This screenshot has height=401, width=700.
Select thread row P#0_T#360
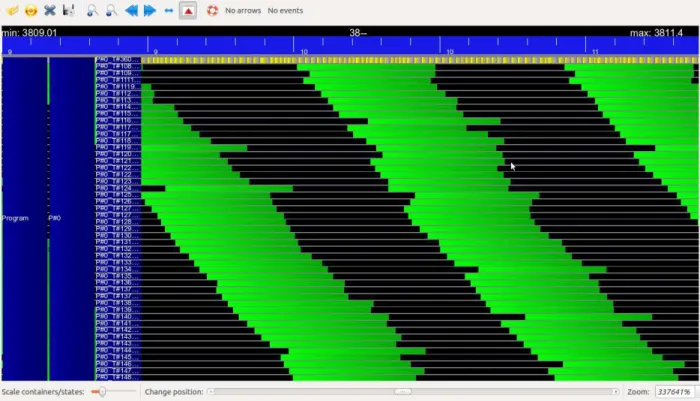[117, 59]
